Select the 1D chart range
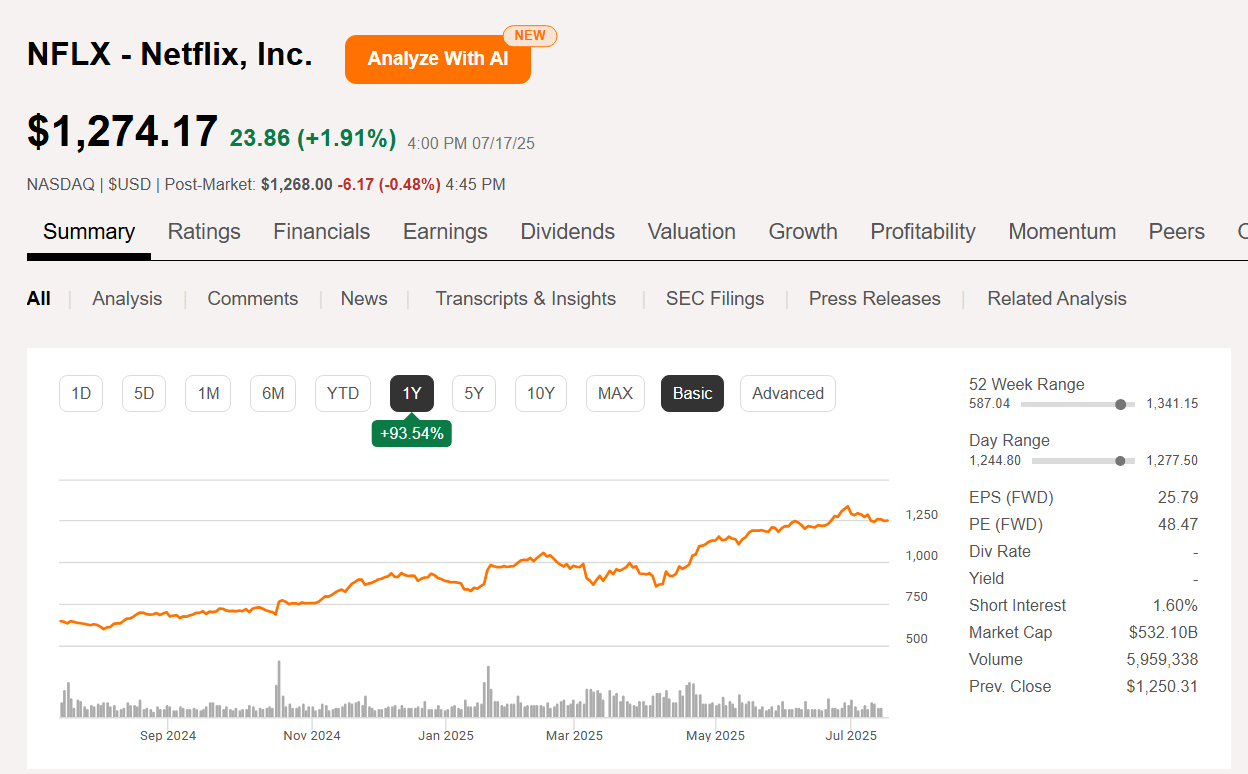Screen dimensions: 1248x774 [x=81, y=393]
